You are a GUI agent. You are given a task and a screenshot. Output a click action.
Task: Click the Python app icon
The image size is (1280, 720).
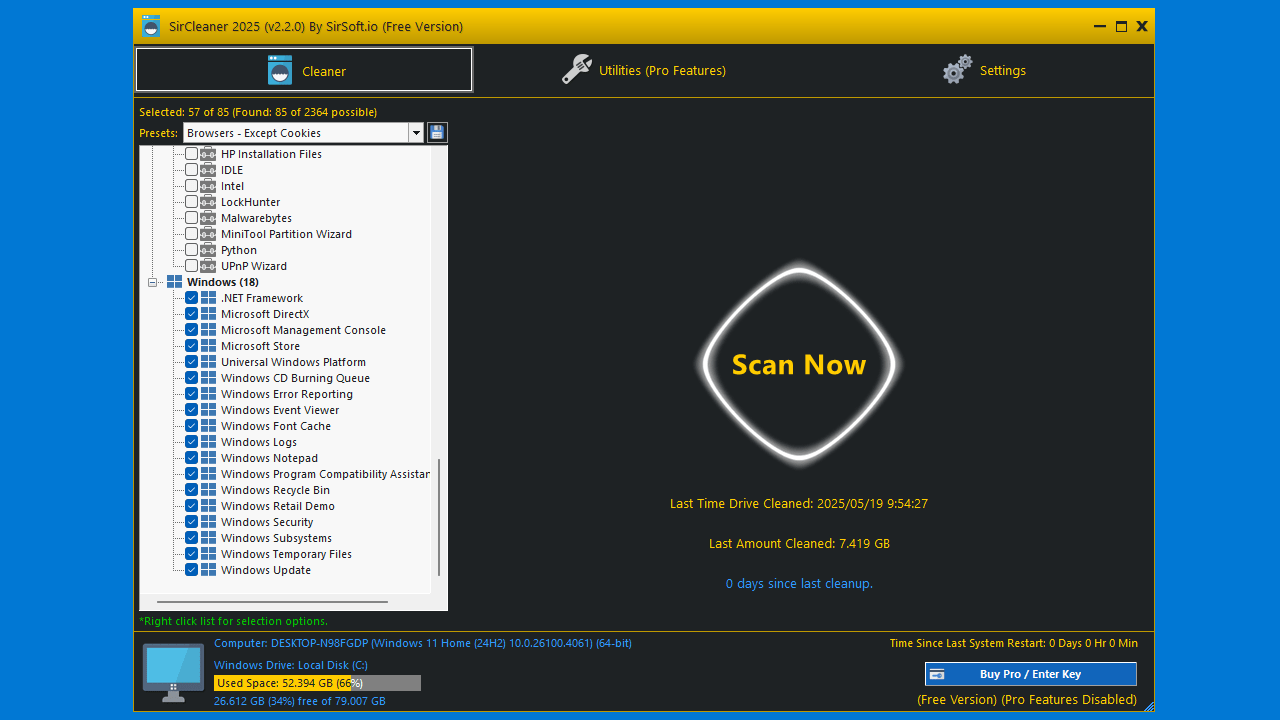208,250
